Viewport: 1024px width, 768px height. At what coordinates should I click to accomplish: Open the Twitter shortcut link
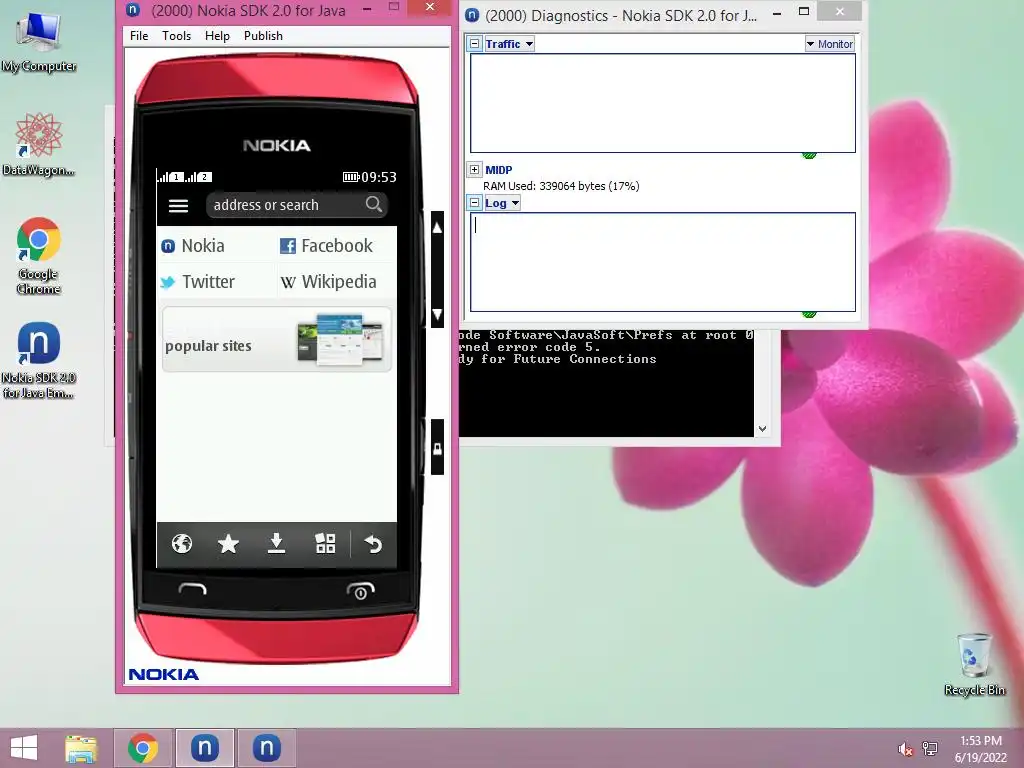[197, 281]
